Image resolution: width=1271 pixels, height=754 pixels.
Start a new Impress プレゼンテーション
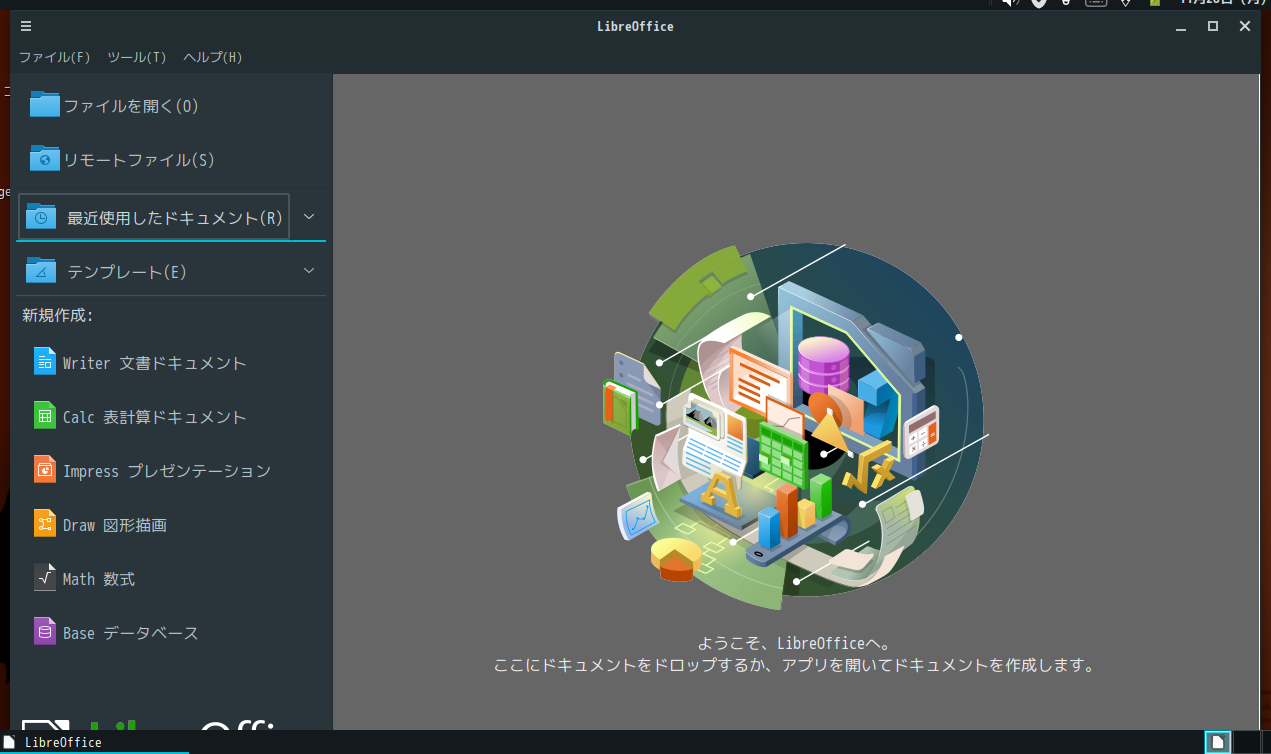(x=172, y=470)
